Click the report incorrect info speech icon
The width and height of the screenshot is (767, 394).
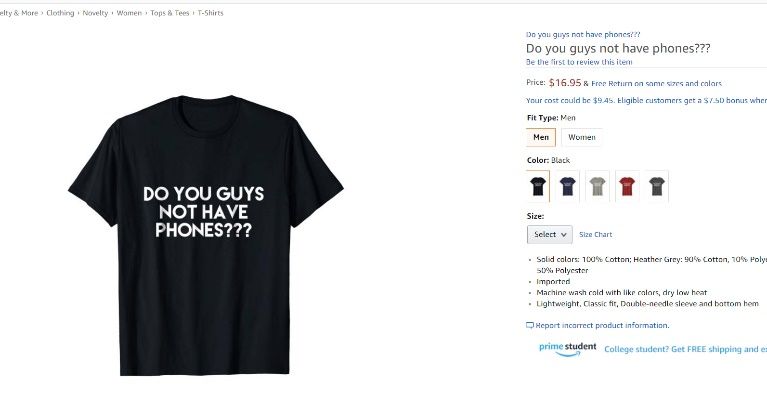[530, 325]
